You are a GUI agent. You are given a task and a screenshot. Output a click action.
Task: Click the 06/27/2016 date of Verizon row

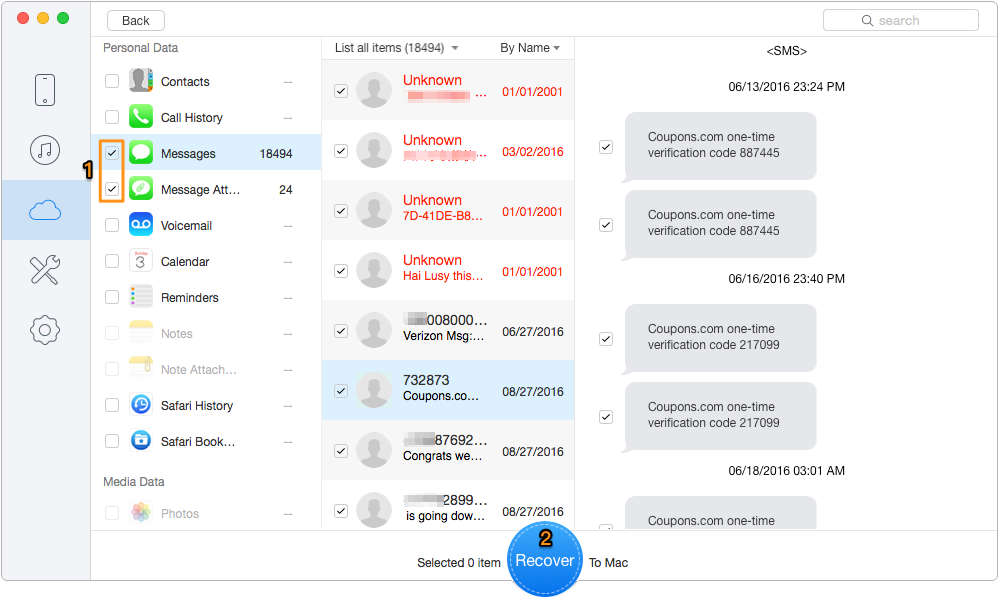click(533, 332)
